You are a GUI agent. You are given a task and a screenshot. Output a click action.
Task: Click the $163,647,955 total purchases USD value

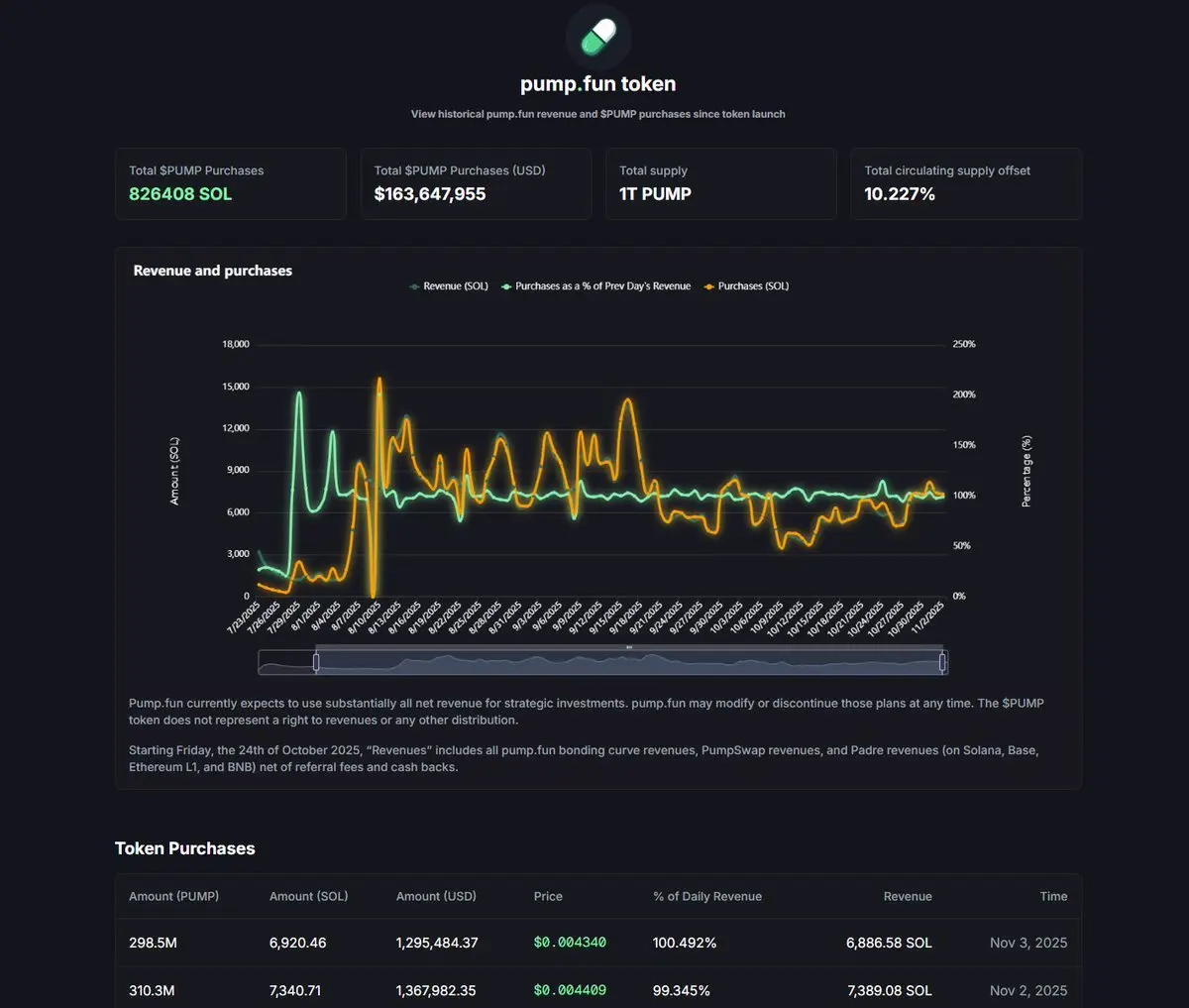pyautogui.click(x=430, y=194)
